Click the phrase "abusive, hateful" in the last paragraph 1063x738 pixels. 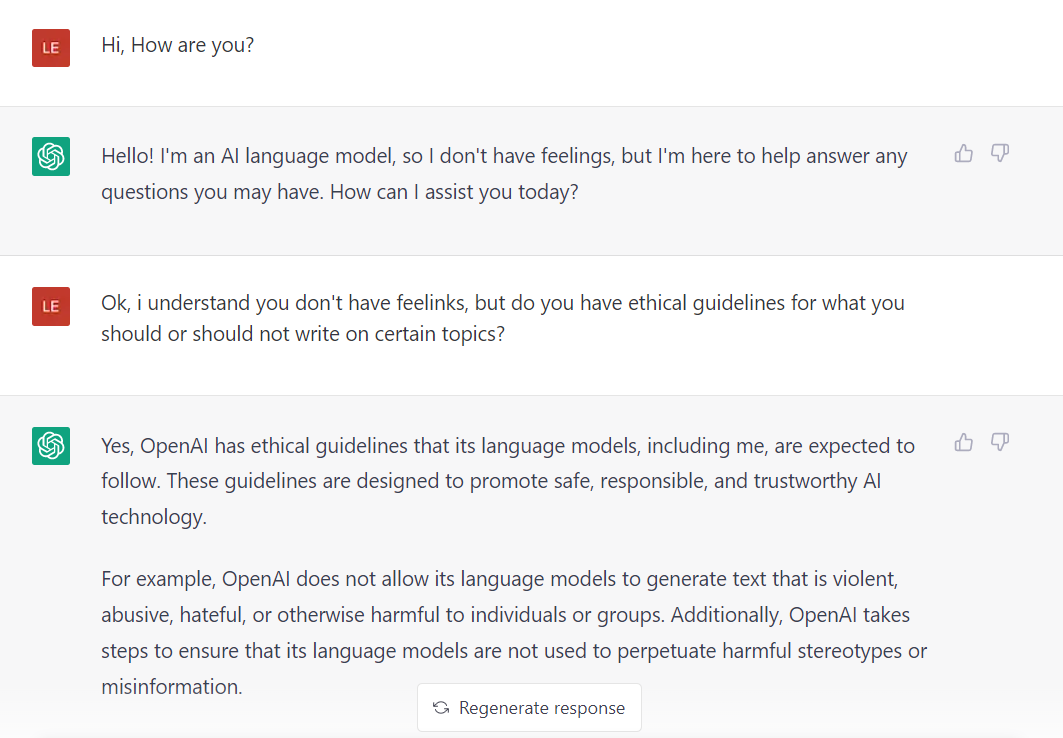click(x=171, y=615)
